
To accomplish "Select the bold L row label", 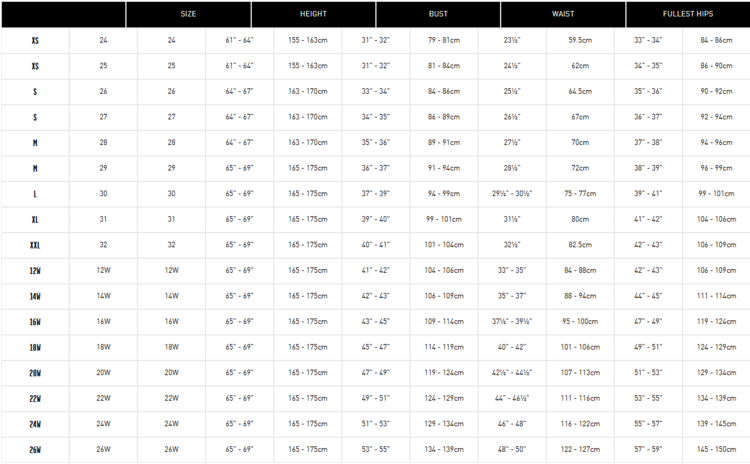I will pyautogui.click(x=35, y=194).
